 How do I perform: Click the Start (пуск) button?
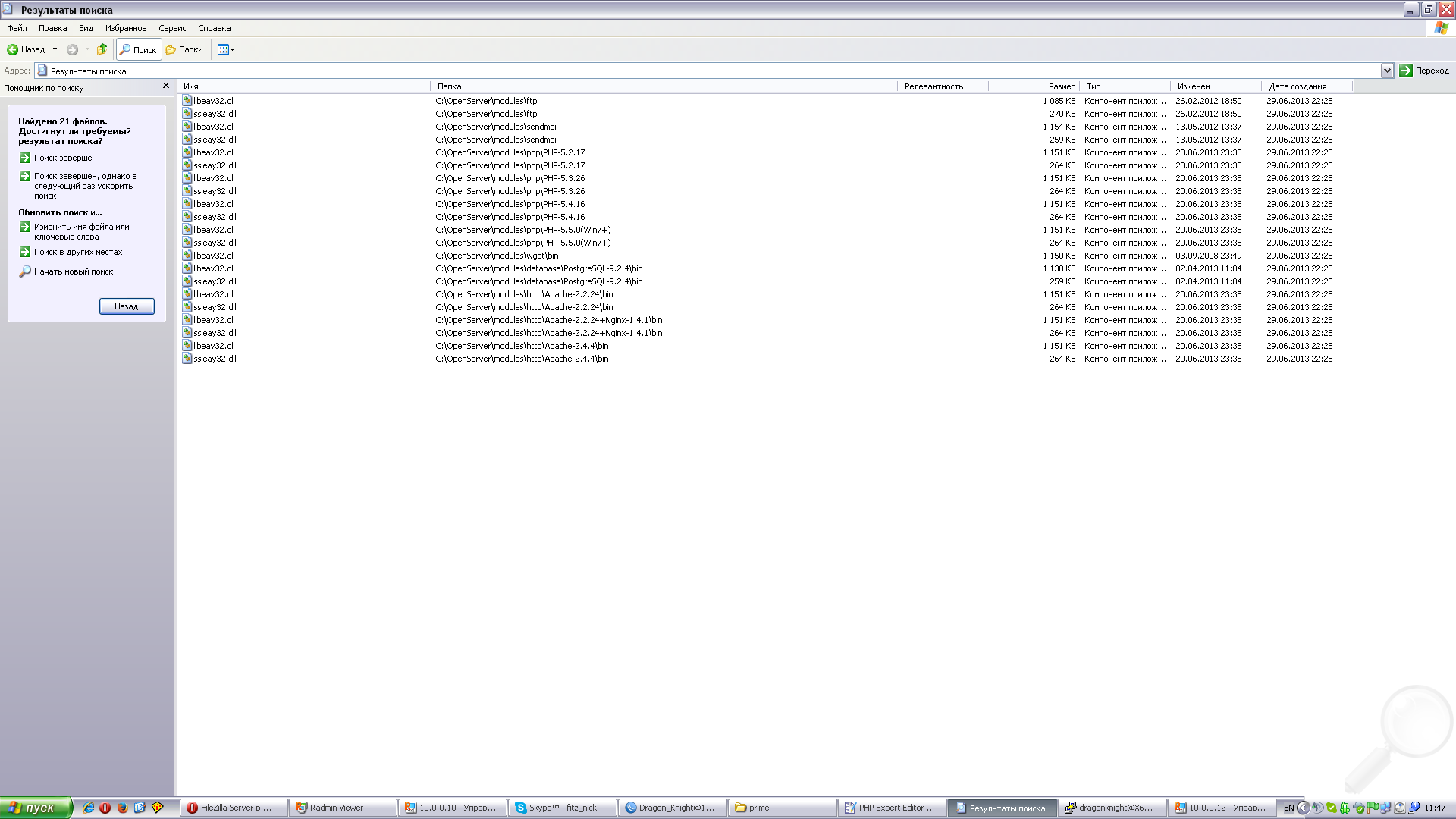click(x=35, y=808)
